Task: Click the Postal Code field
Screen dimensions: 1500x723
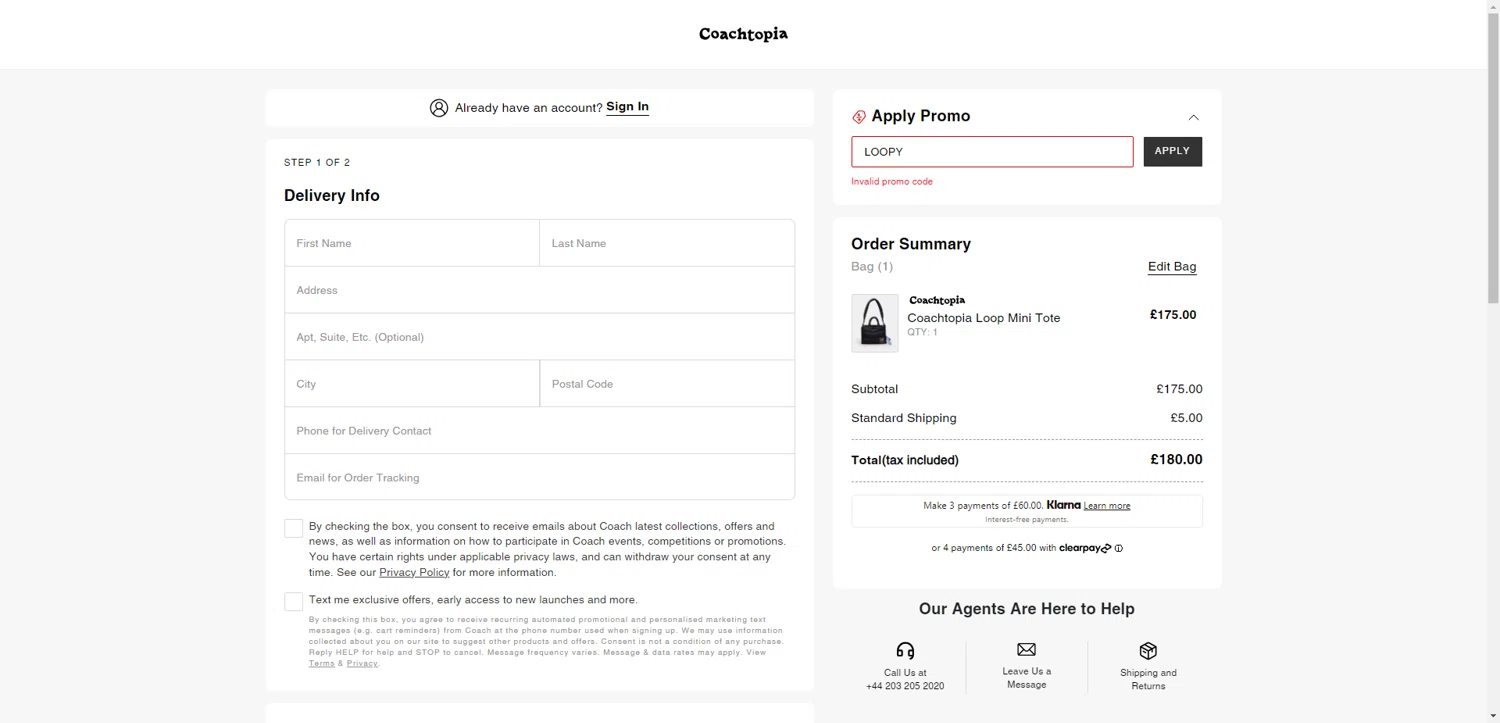Action: 667,384
